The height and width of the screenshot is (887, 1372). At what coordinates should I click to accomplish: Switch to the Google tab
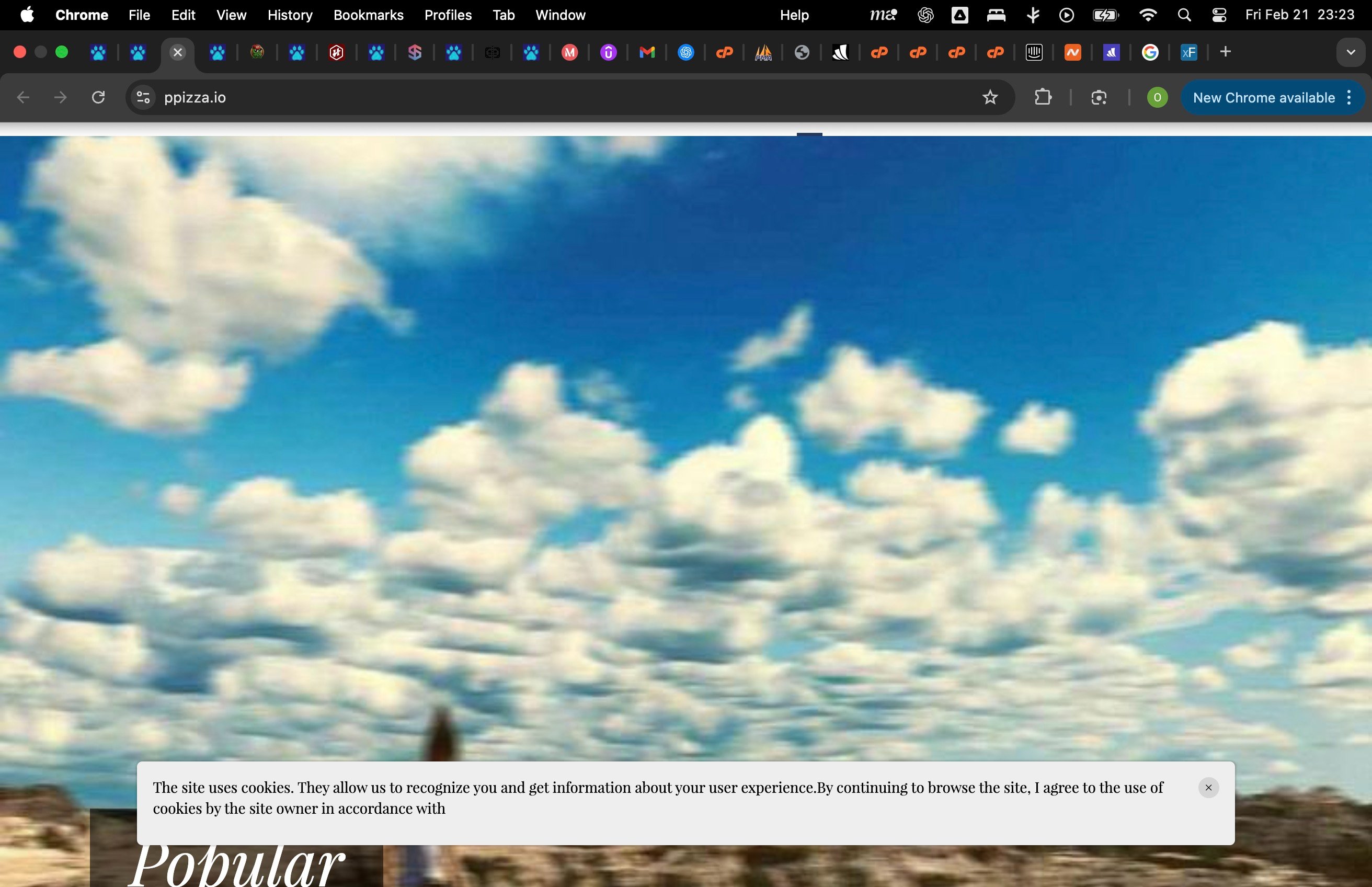pos(1150,52)
